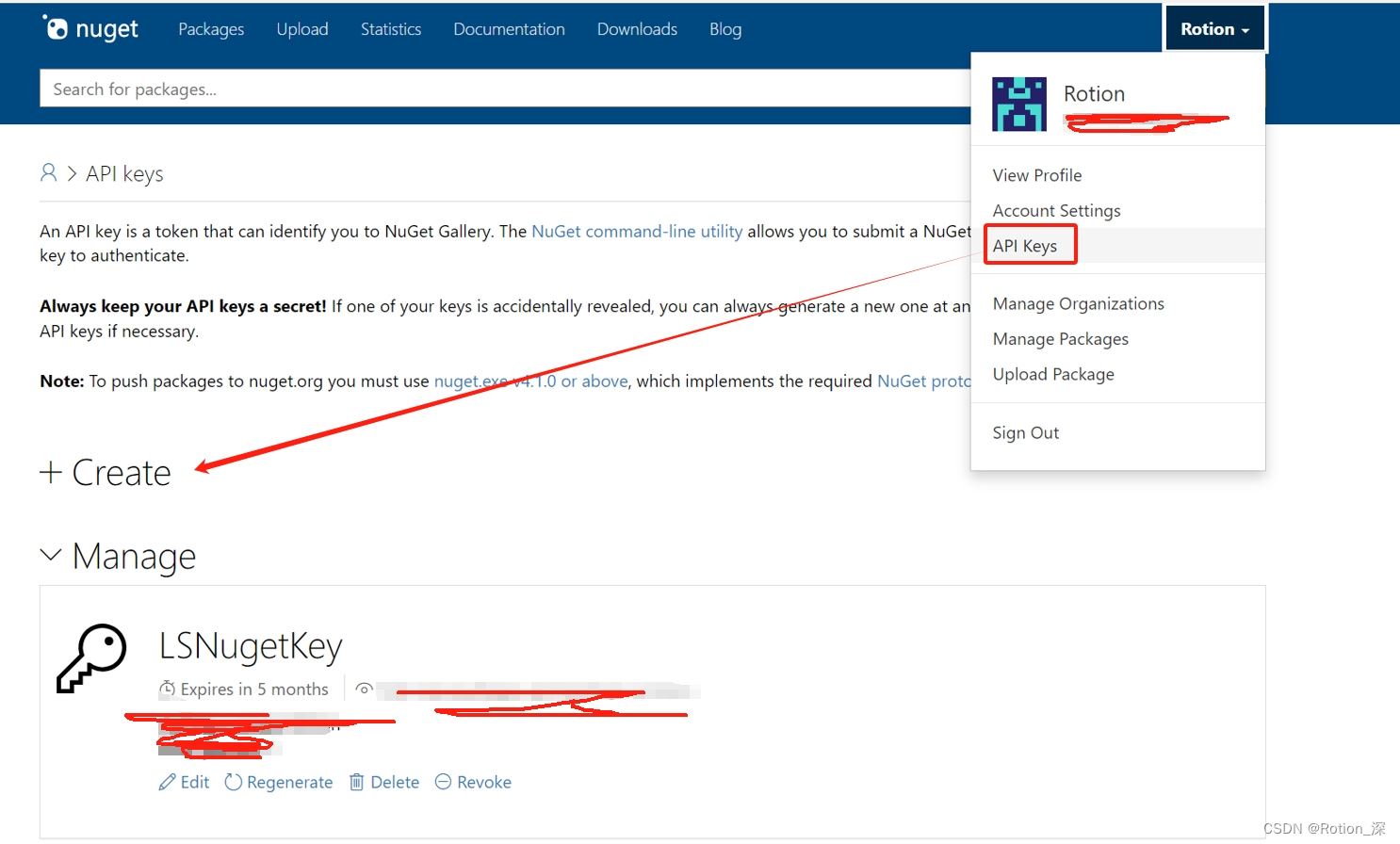Screen dimensions: 1400x844
Task: Go to Statistics in the top navigation
Action: (x=391, y=29)
